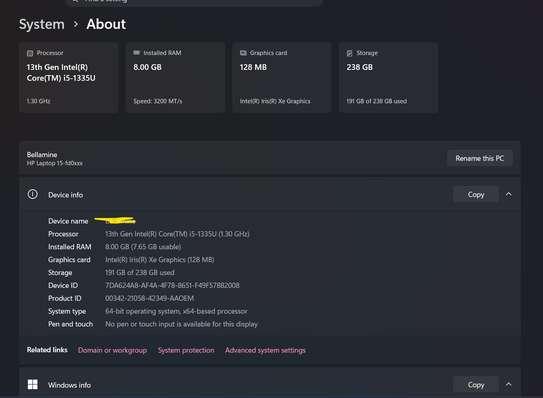Image resolution: width=543 pixels, height=398 pixels.
Task: Click the Processor chip icon in top card
Action: [30, 53]
